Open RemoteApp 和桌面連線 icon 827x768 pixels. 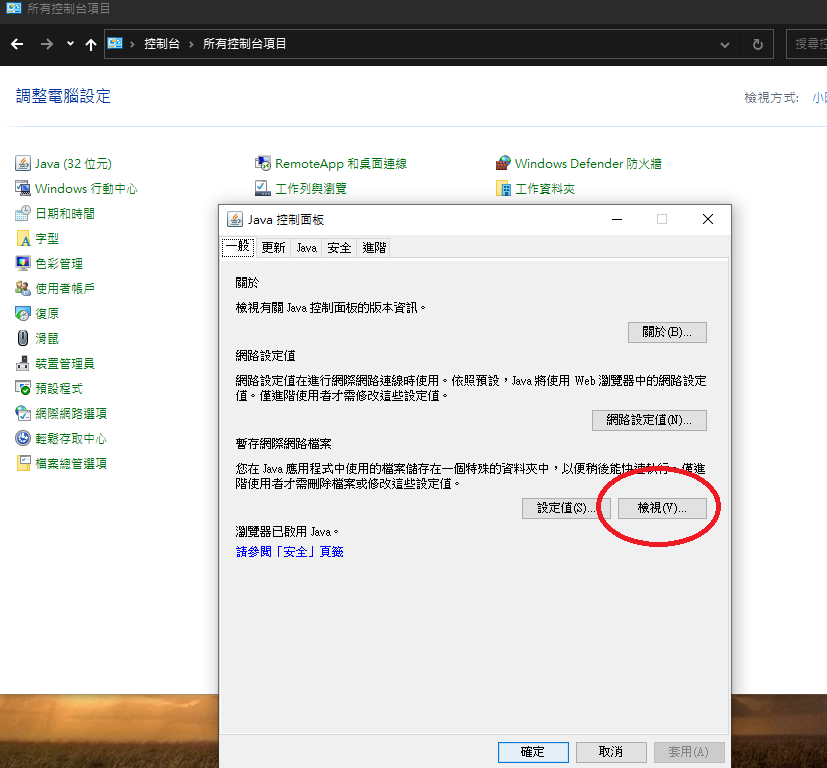tap(263, 163)
